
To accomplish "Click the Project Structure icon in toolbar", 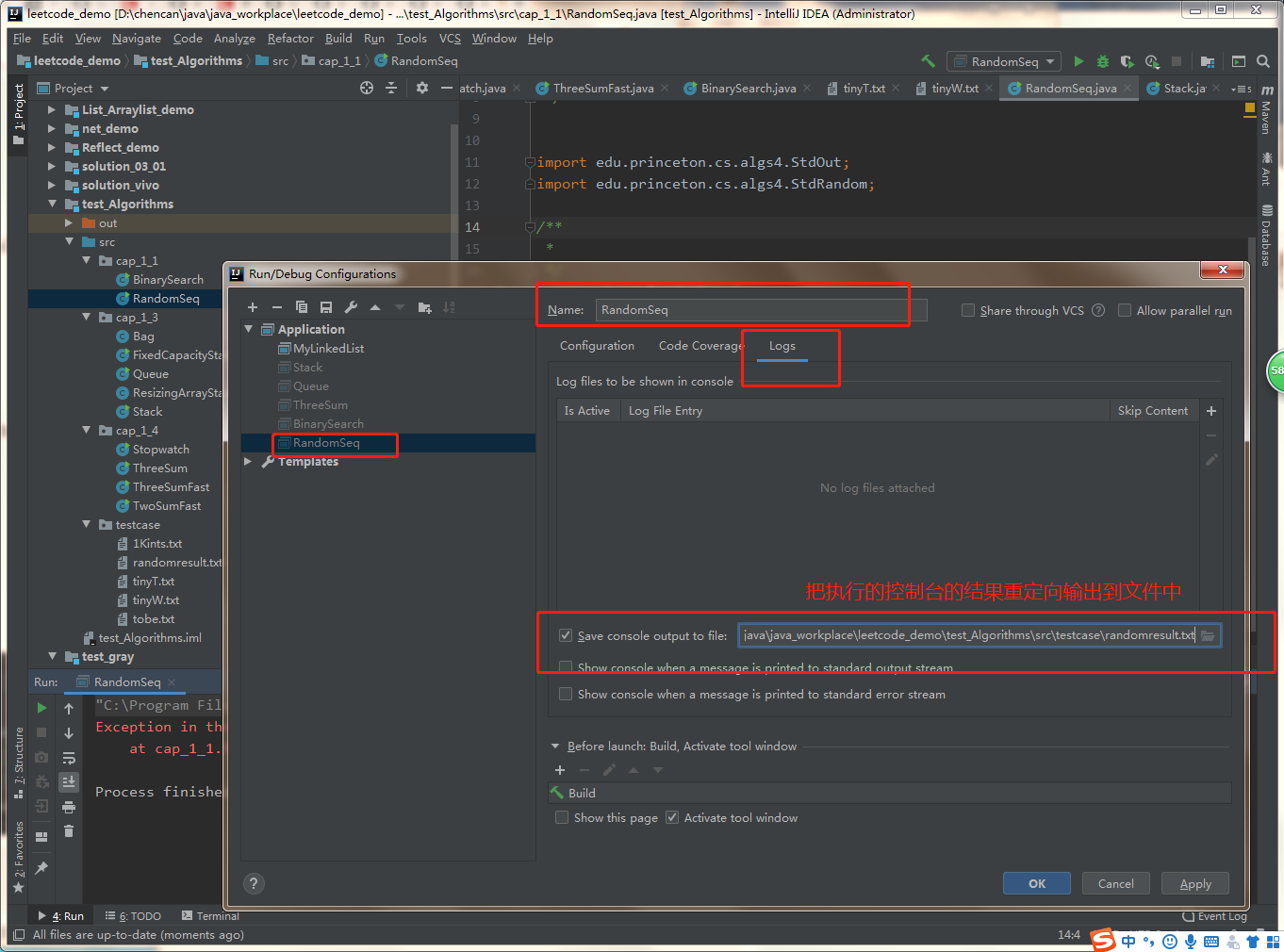I will pyautogui.click(x=1208, y=61).
